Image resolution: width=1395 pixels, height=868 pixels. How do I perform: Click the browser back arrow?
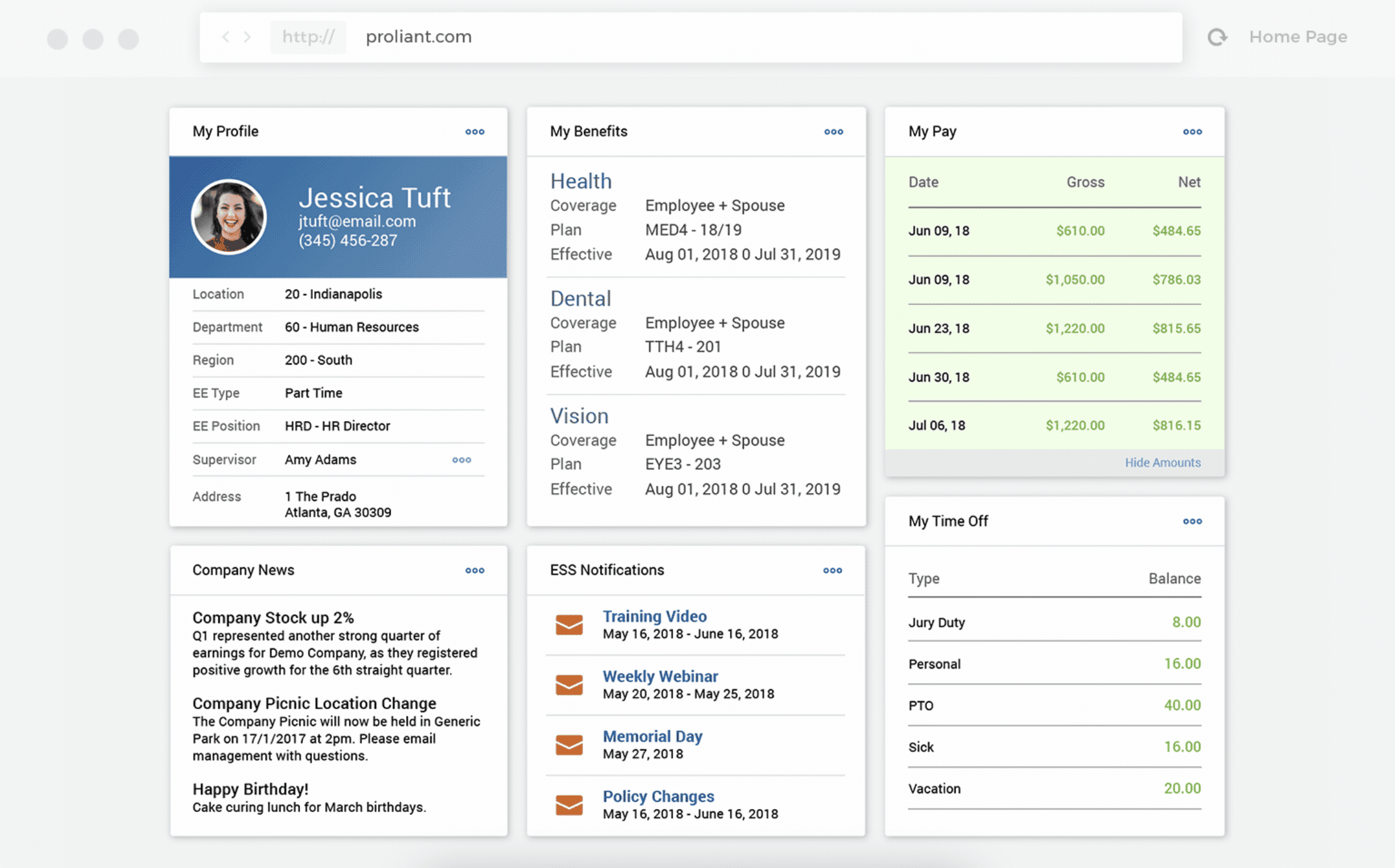point(226,37)
